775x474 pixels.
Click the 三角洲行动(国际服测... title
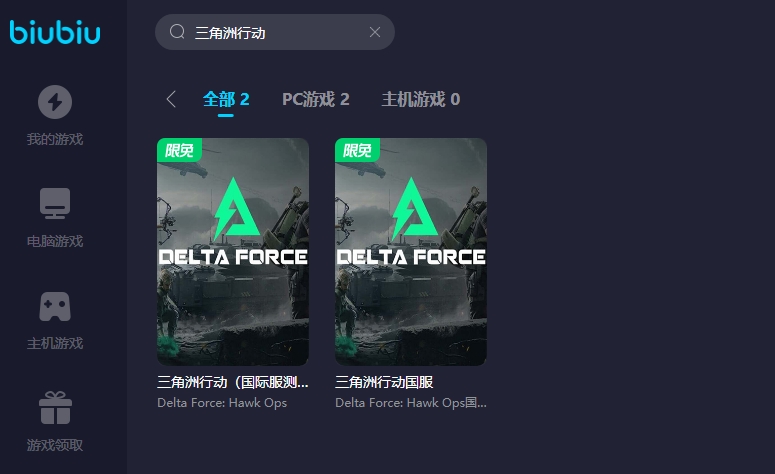232,382
